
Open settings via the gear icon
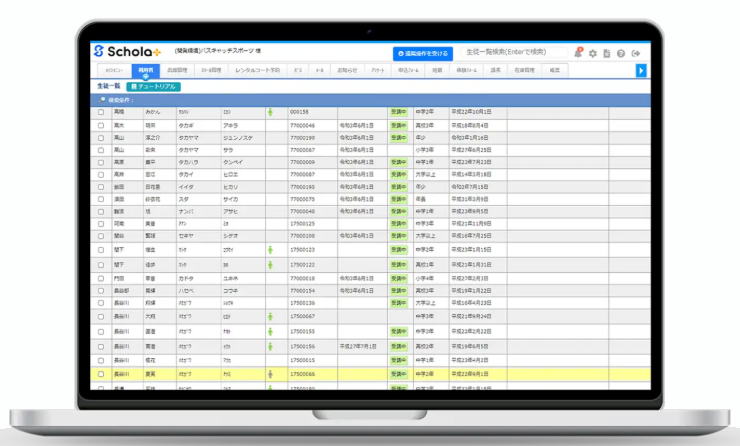pos(592,53)
